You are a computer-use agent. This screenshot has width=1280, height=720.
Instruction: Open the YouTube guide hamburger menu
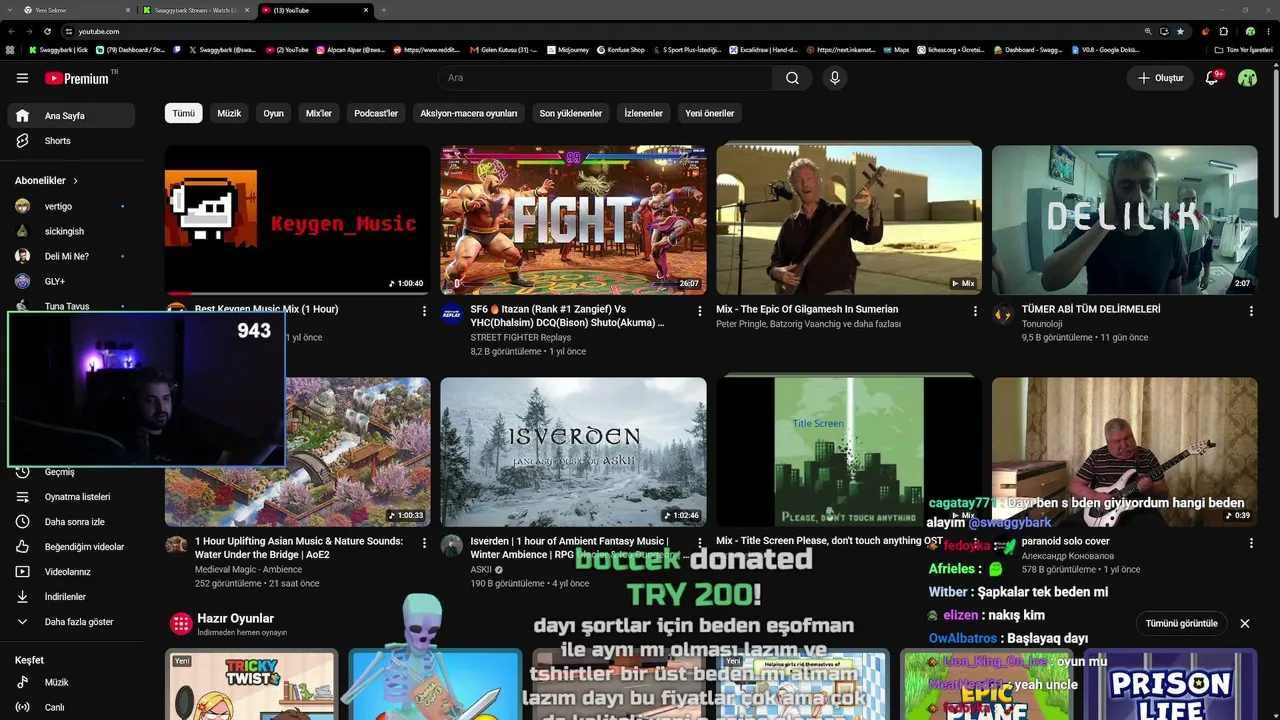22,78
